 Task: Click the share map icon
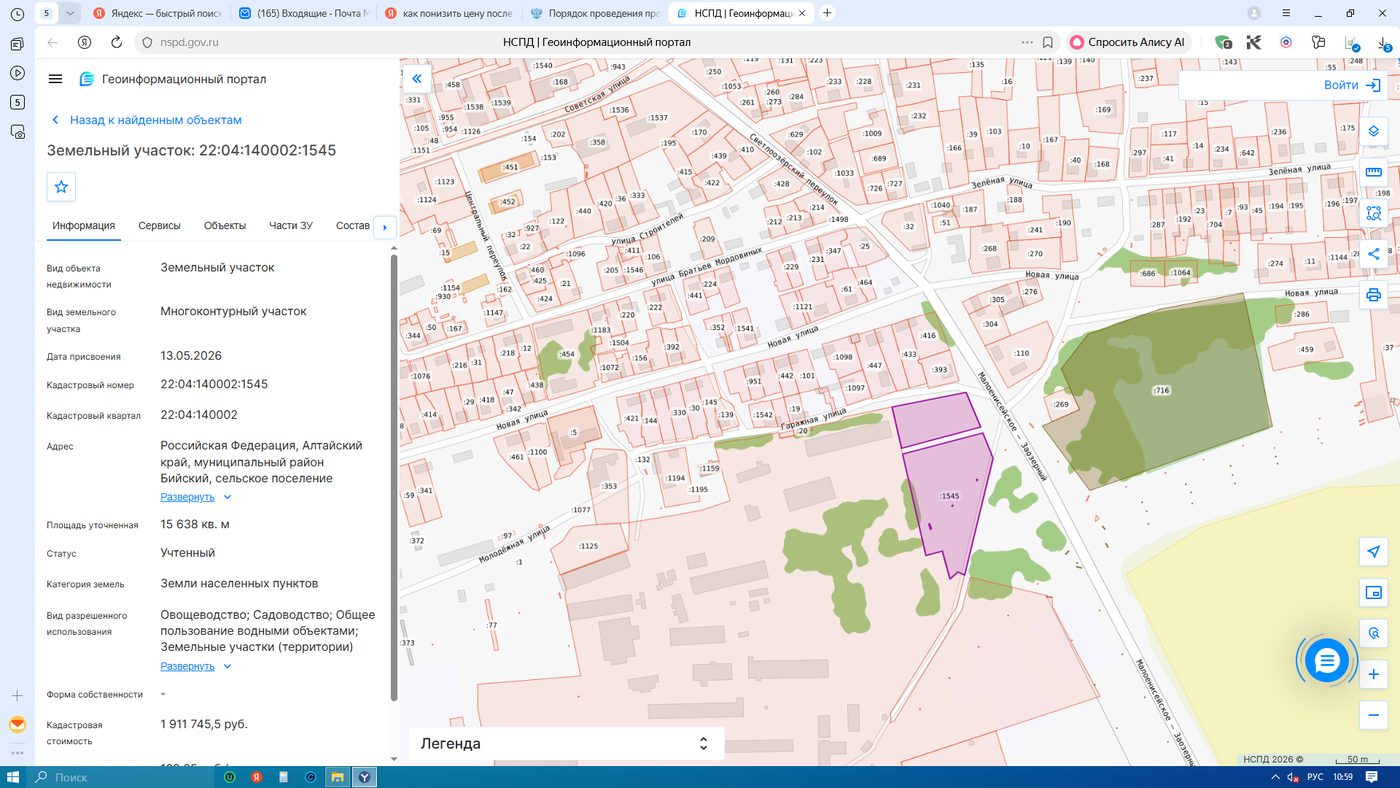[x=1374, y=254]
